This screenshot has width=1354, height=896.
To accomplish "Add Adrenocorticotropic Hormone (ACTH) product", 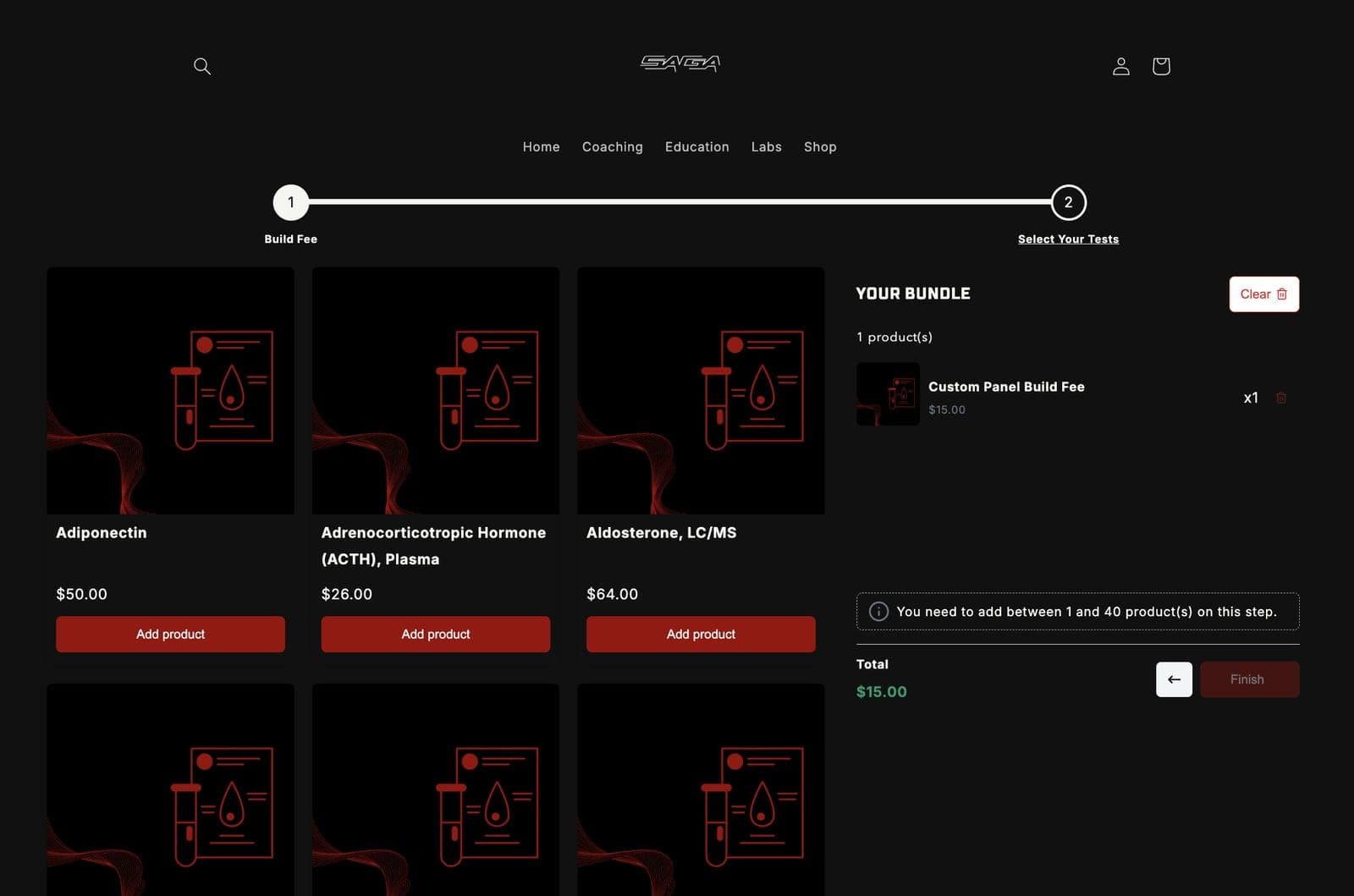I will 435,634.
